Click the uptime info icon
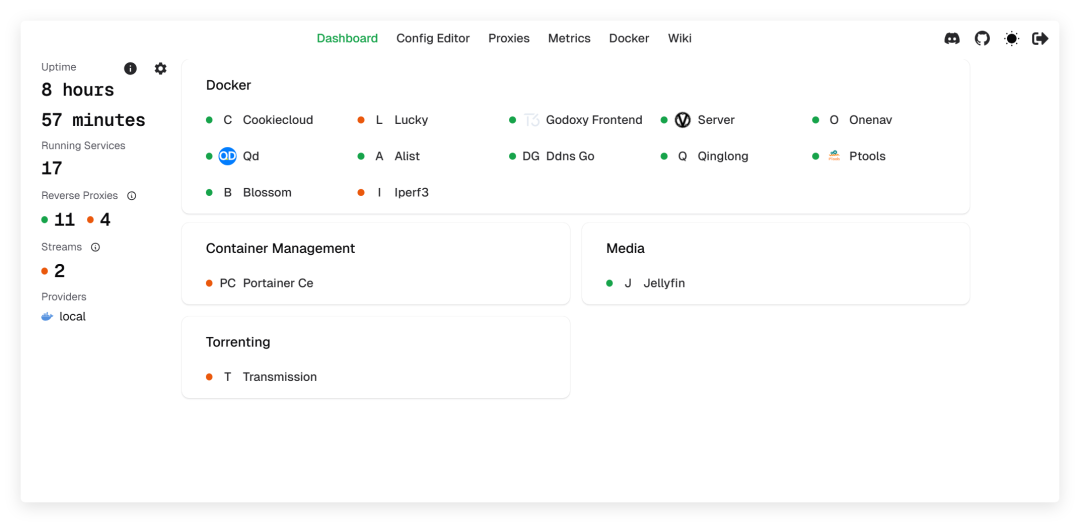The width and height of the screenshot is (1080, 523). pos(130,68)
